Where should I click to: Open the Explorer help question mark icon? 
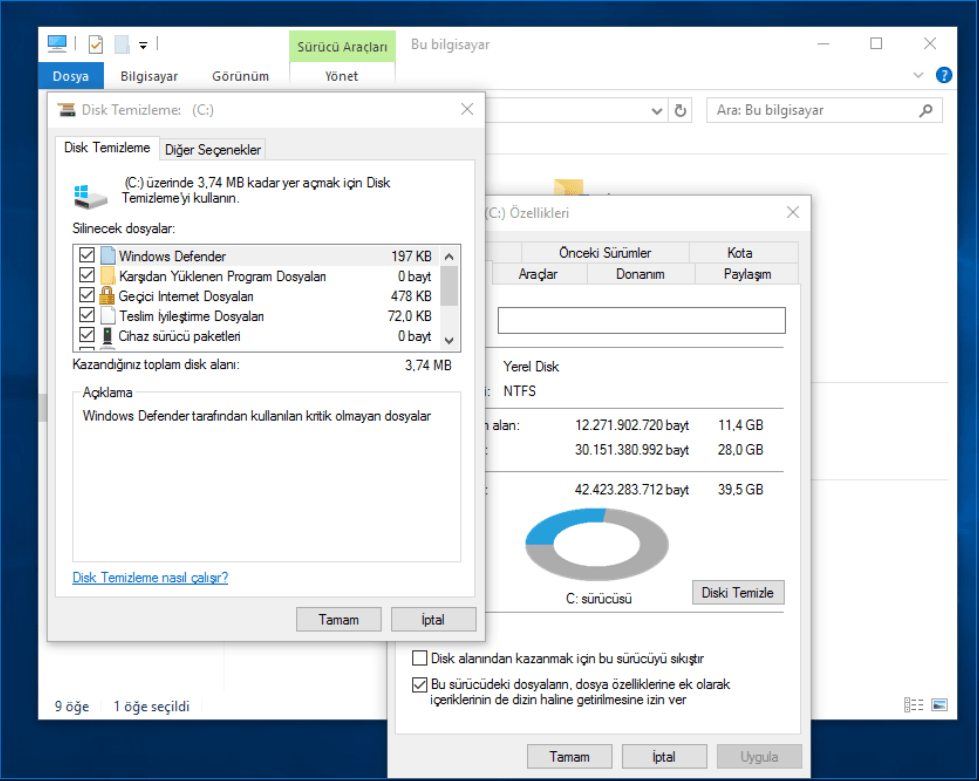(x=944, y=75)
